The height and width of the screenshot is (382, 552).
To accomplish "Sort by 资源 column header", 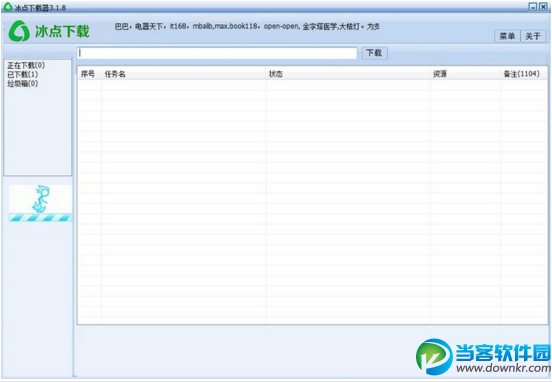I will coord(465,74).
